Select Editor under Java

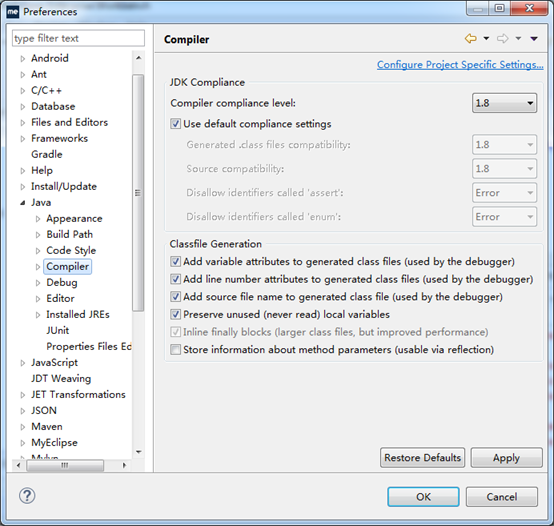60,299
